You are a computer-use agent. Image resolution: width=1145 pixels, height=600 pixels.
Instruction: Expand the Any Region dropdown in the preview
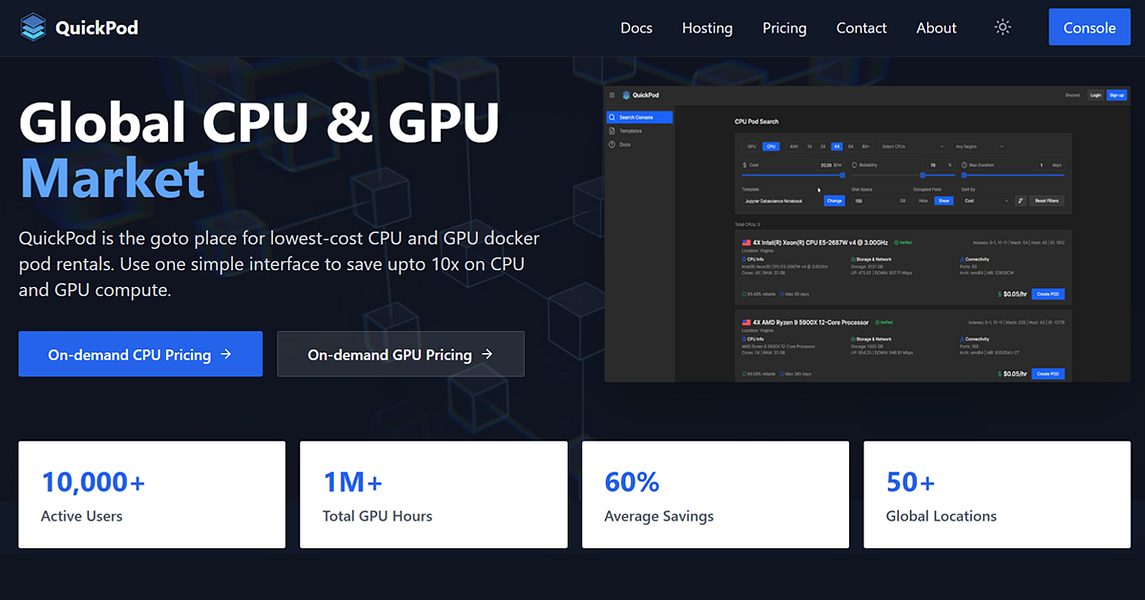[x=980, y=147]
